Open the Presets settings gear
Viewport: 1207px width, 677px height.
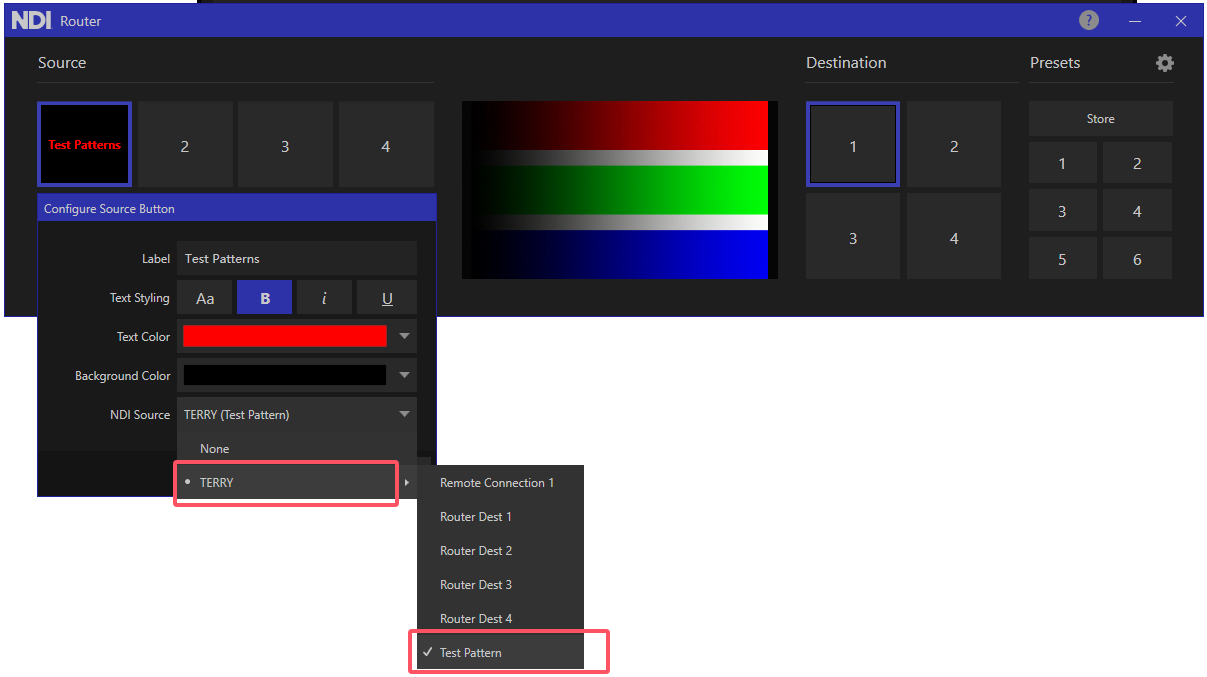point(1164,63)
